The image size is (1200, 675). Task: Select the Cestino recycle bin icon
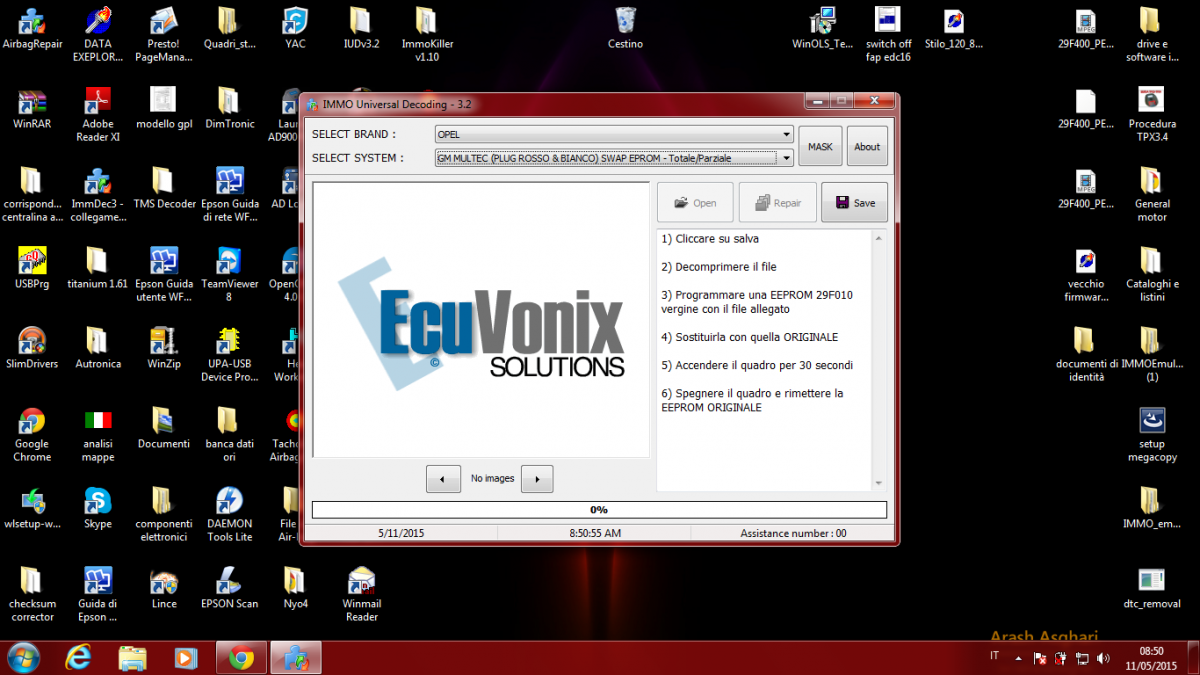[625, 29]
